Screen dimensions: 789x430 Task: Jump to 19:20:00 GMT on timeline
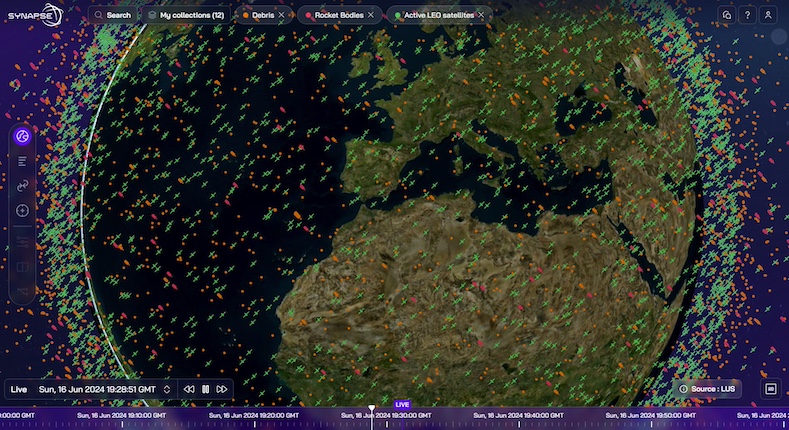[x=254, y=416]
